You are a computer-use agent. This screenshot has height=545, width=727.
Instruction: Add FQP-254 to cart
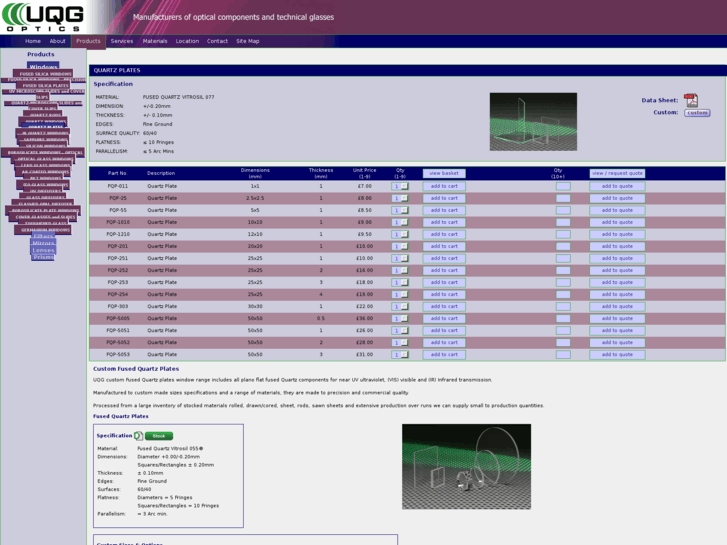pyautogui.click(x=444, y=295)
